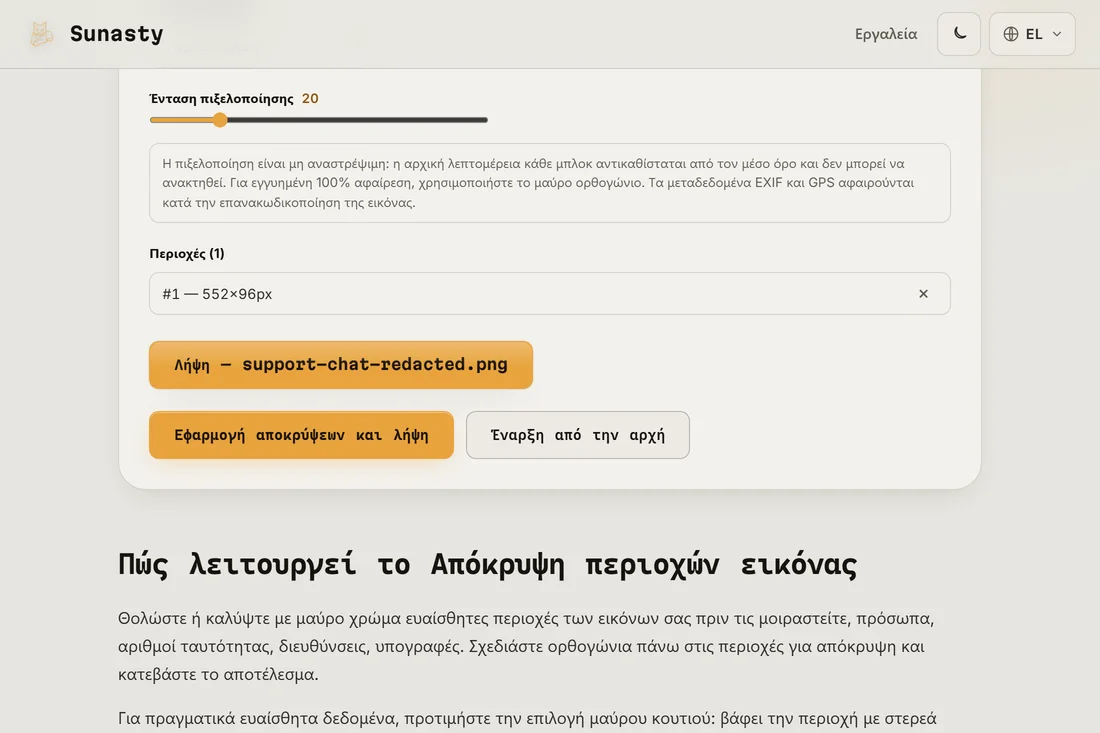
Task: Click the Περιοχές (1) label
Action: pos(187,254)
